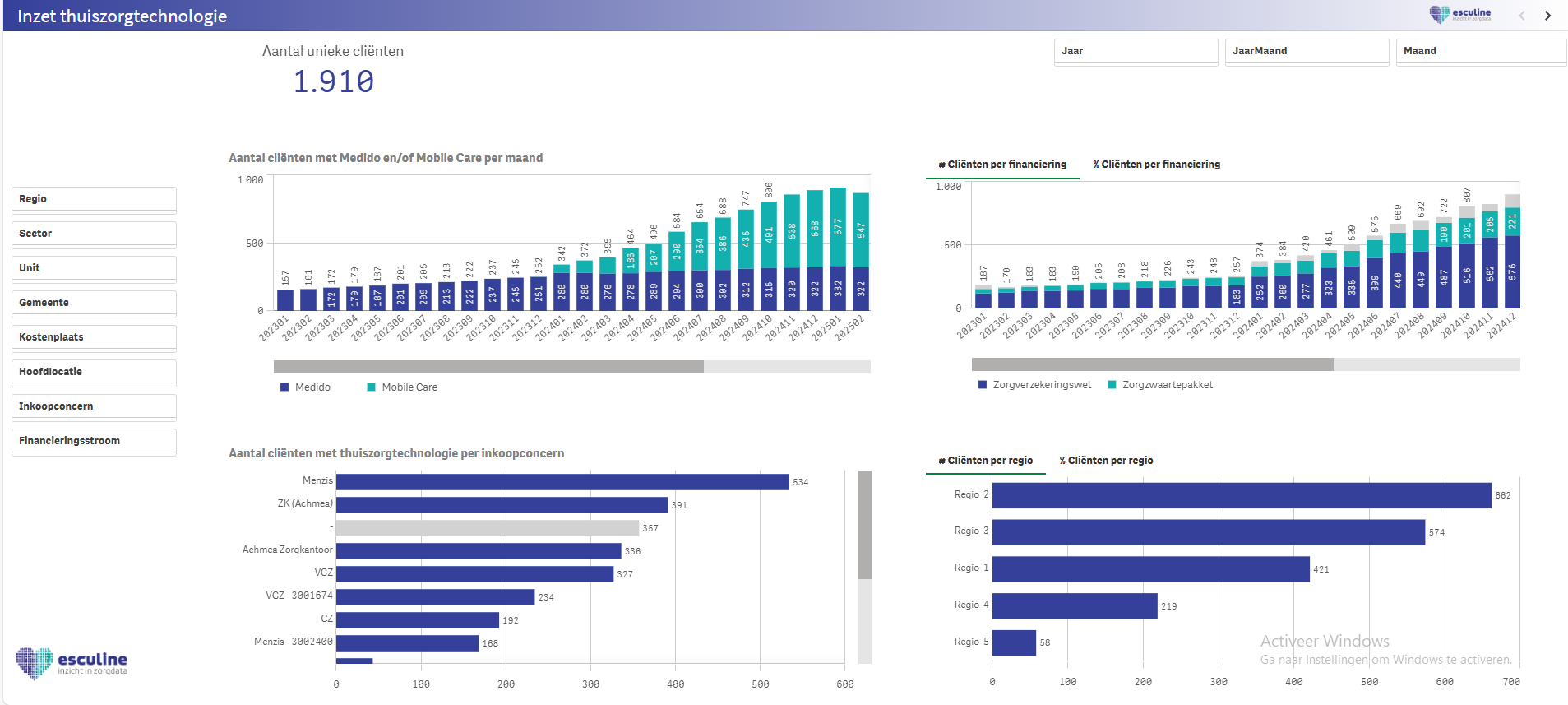
Task: Go to the previous sheet arrow
Action: [1522, 16]
